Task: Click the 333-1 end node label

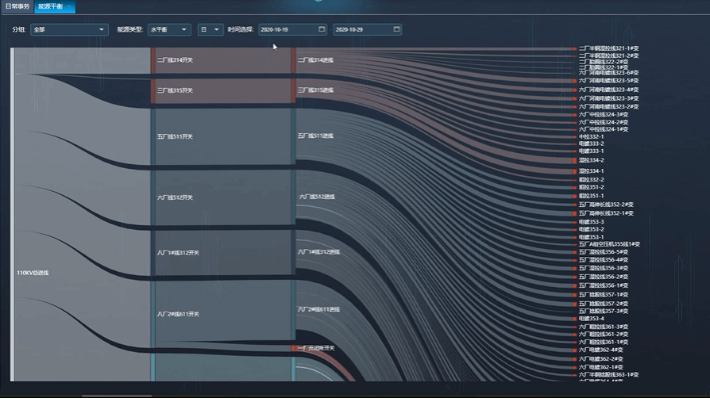Action: (x=591, y=151)
